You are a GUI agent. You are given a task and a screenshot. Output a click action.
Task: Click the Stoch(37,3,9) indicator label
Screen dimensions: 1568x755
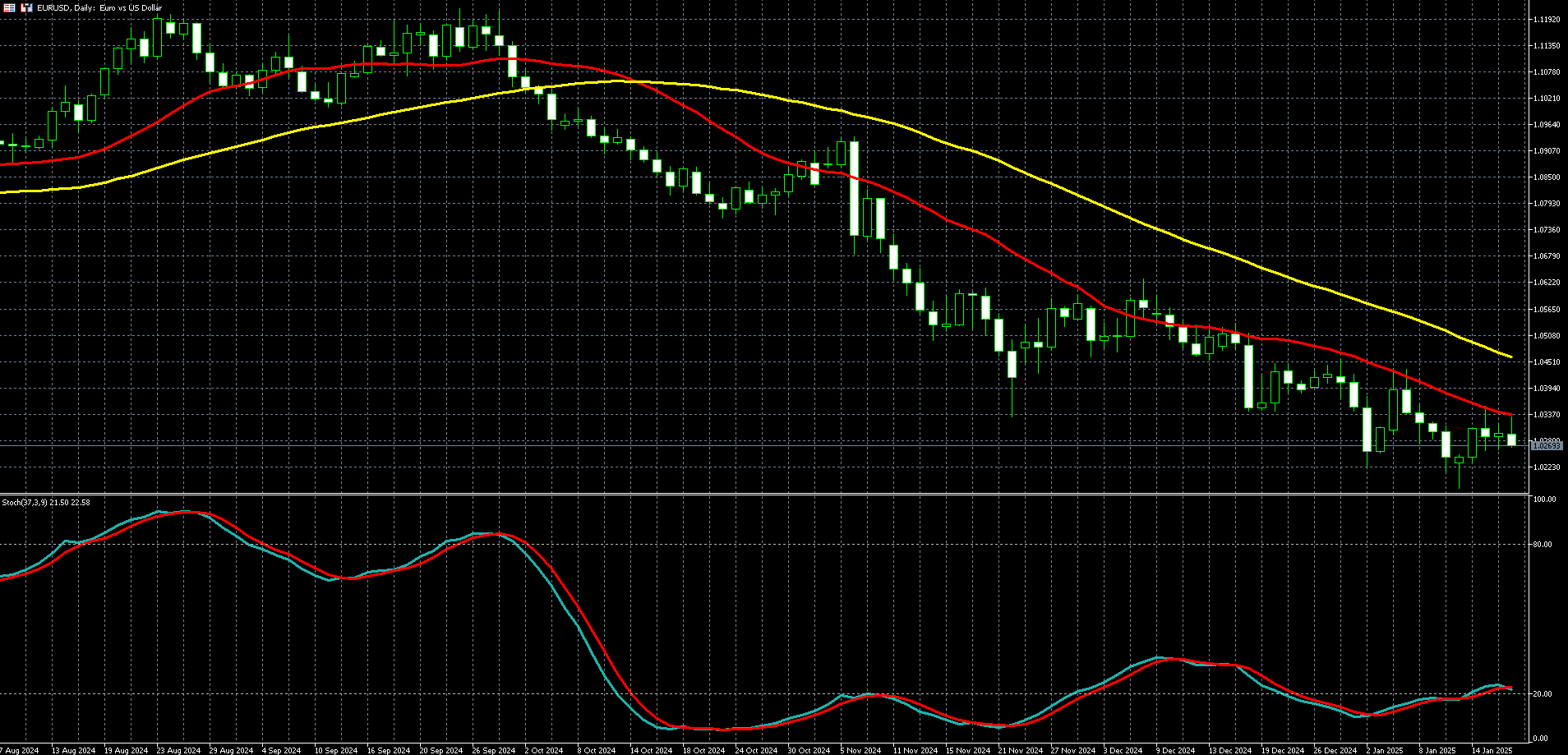(46, 502)
